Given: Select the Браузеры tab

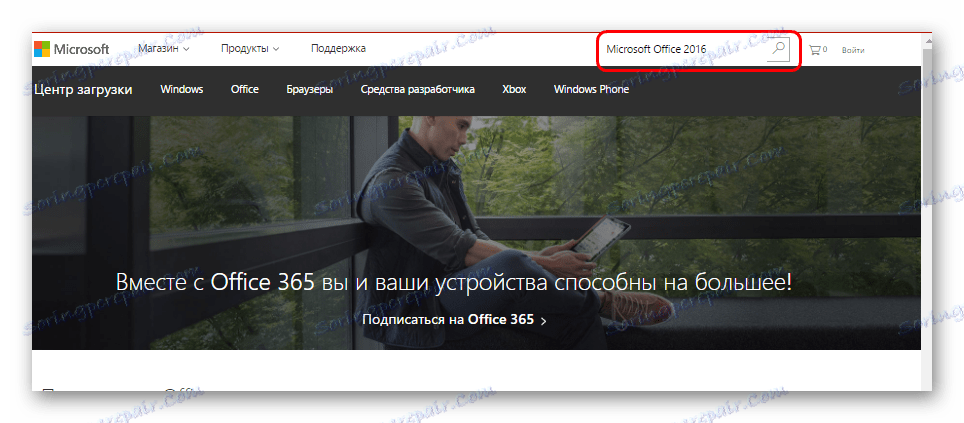Looking at the screenshot, I should click(310, 89).
